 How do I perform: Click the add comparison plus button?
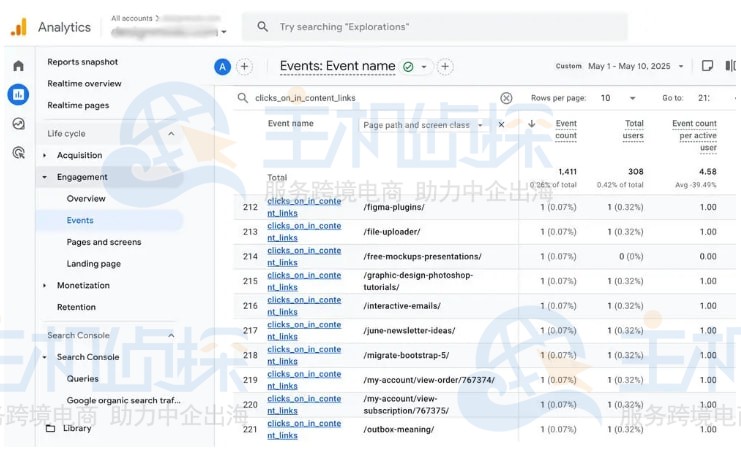[x=244, y=67]
